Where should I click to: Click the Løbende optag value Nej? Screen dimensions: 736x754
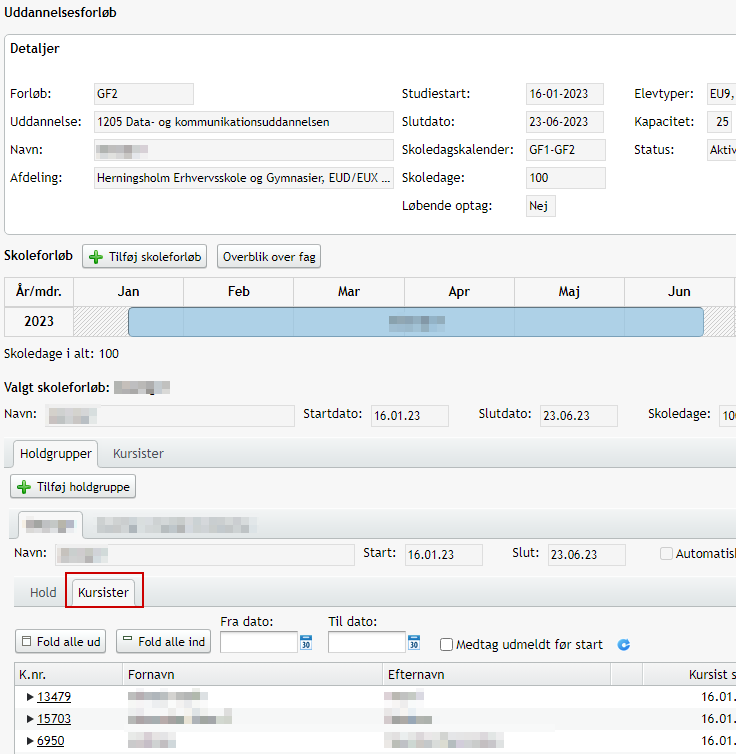pos(541,206)
